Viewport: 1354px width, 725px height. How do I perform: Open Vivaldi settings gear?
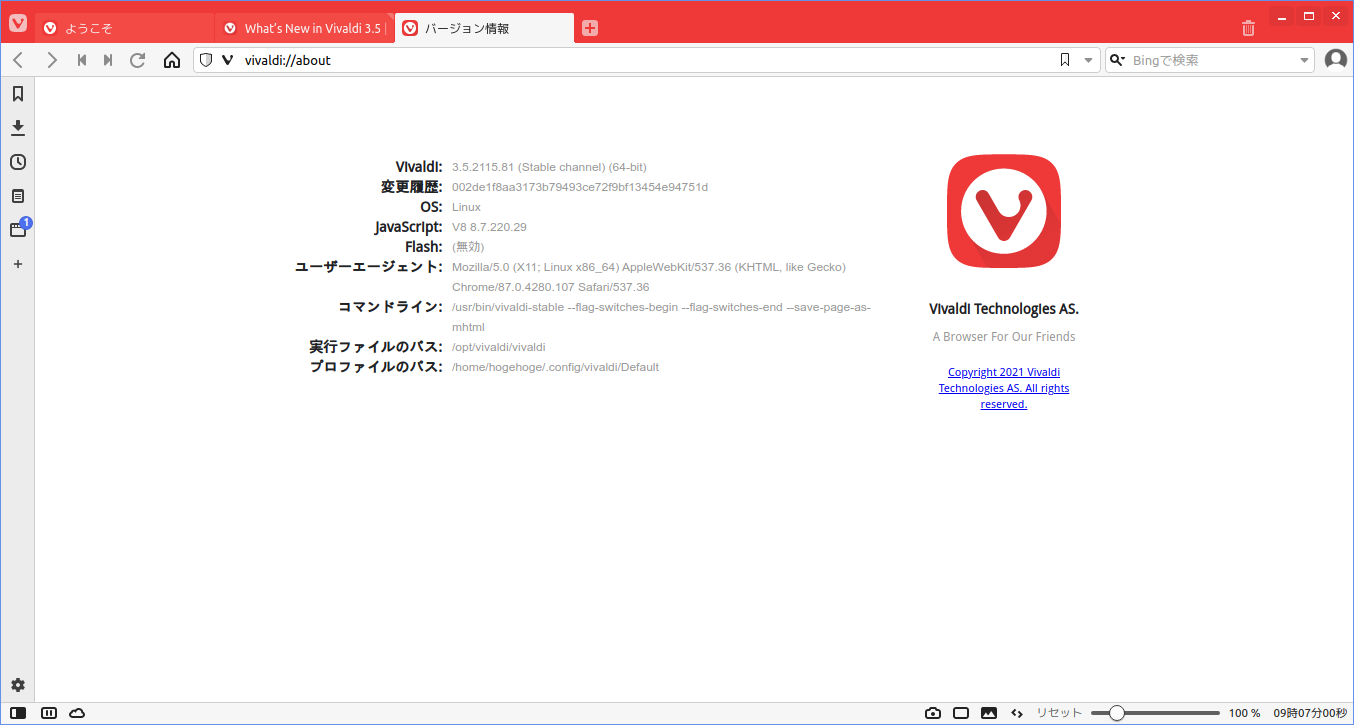tap(18, 685)
